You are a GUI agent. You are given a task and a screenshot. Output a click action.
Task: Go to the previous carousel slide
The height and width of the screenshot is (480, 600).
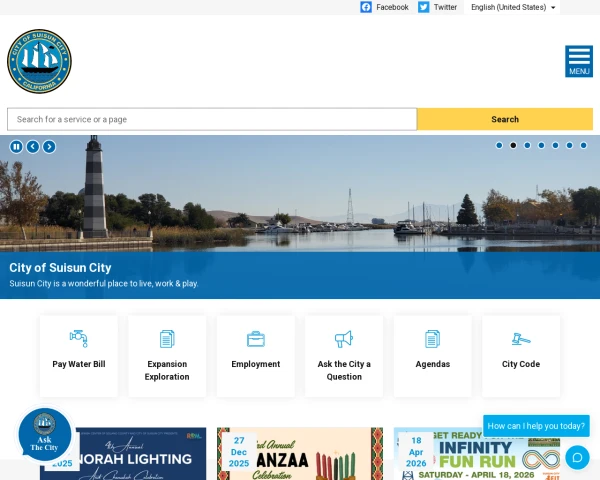click(x=33, y=146)
